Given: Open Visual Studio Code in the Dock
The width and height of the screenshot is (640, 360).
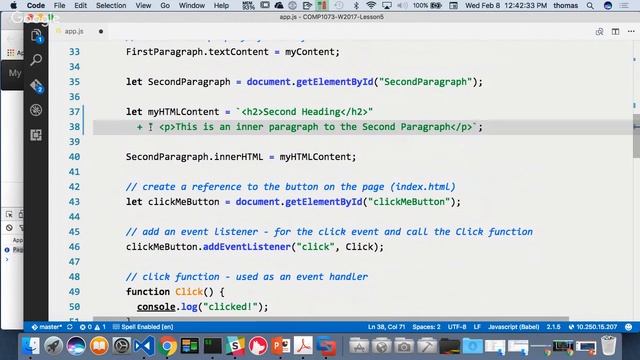Looking at the screenshot, I should pos(144,346).
